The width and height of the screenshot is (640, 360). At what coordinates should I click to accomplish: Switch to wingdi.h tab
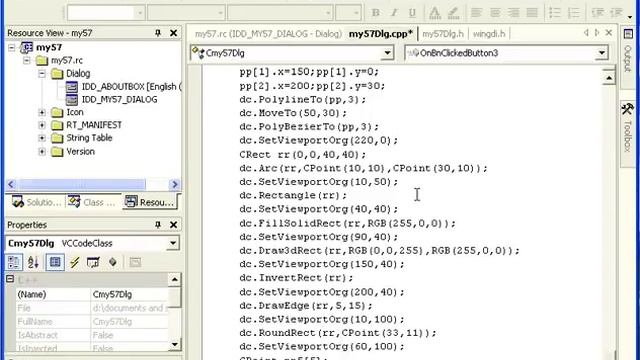489,34
